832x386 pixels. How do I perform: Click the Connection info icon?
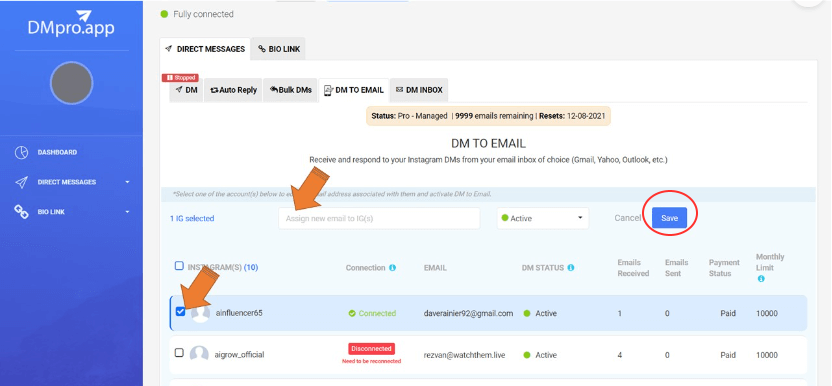coord(393,268)
